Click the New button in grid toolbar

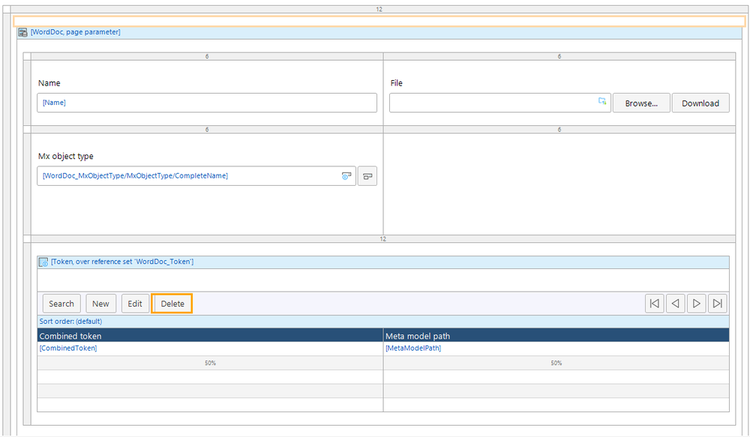tap(101, 303)
